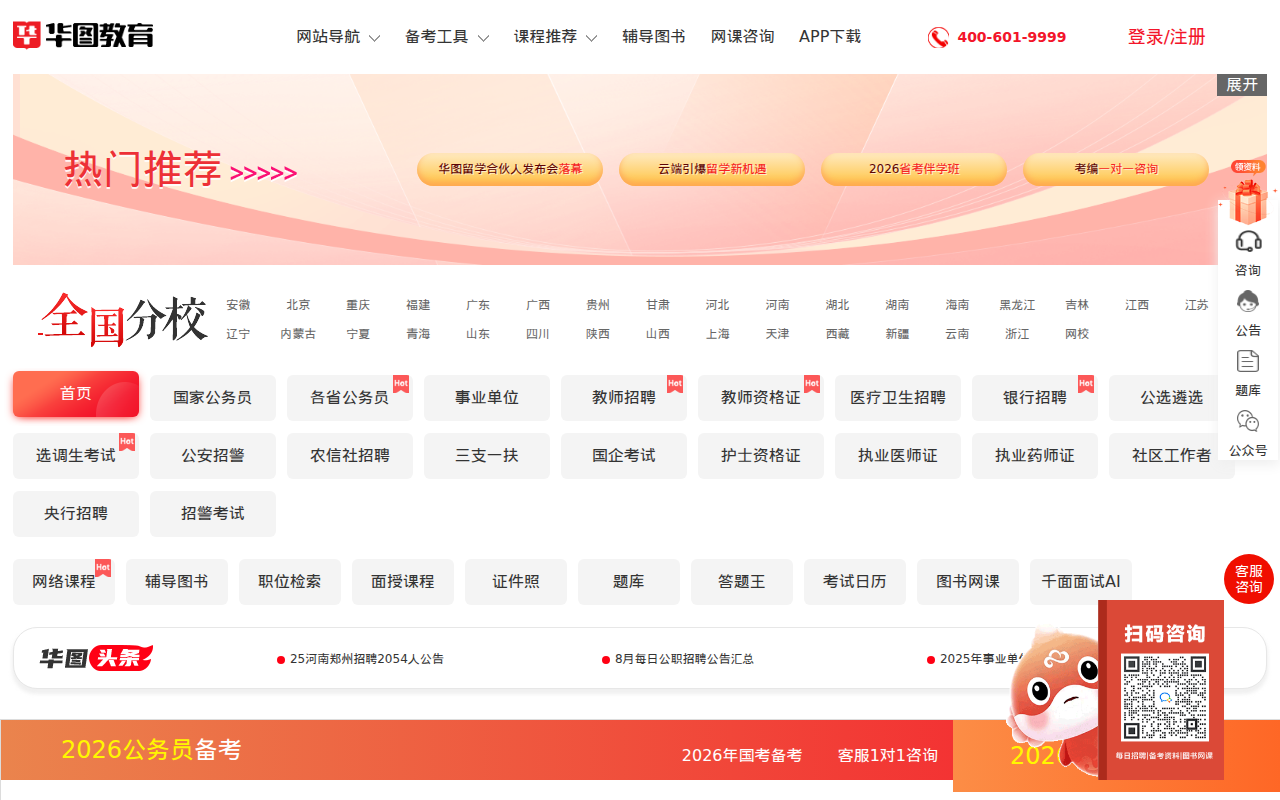Select the 各省公务员 category
This screenshot has width=1280, height=800.
click(x=349, y=398)
